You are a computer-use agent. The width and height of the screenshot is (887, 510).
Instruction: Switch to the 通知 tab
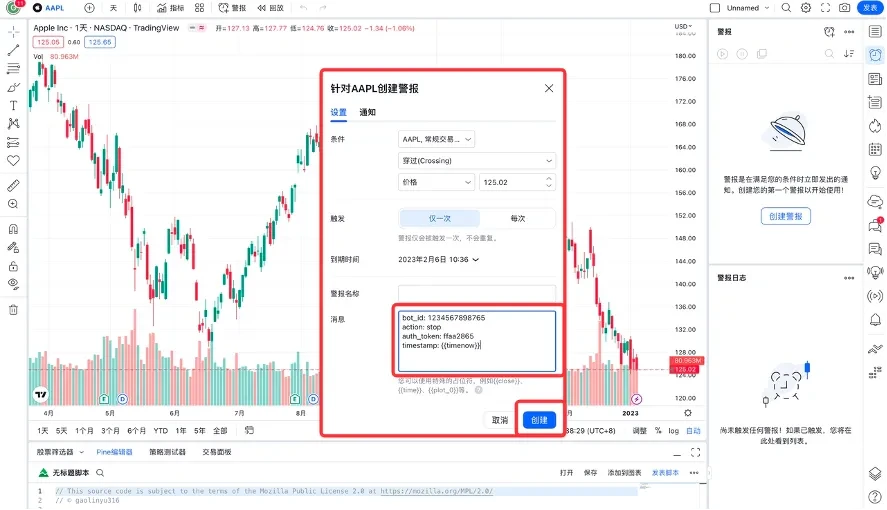[x=367, y=112]
